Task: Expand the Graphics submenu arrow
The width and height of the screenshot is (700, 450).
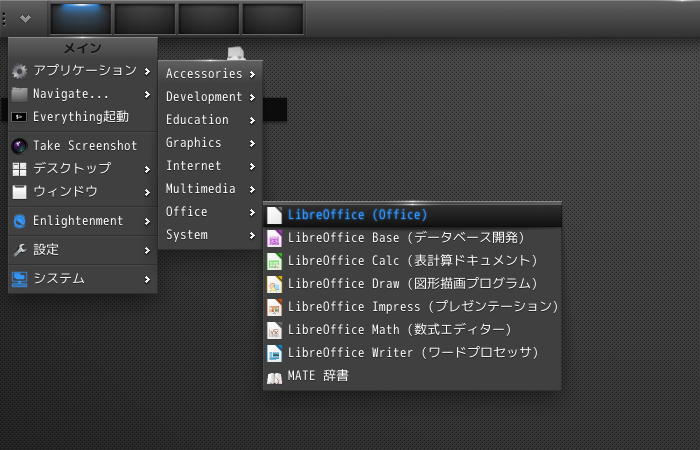Action: point(252,143)
